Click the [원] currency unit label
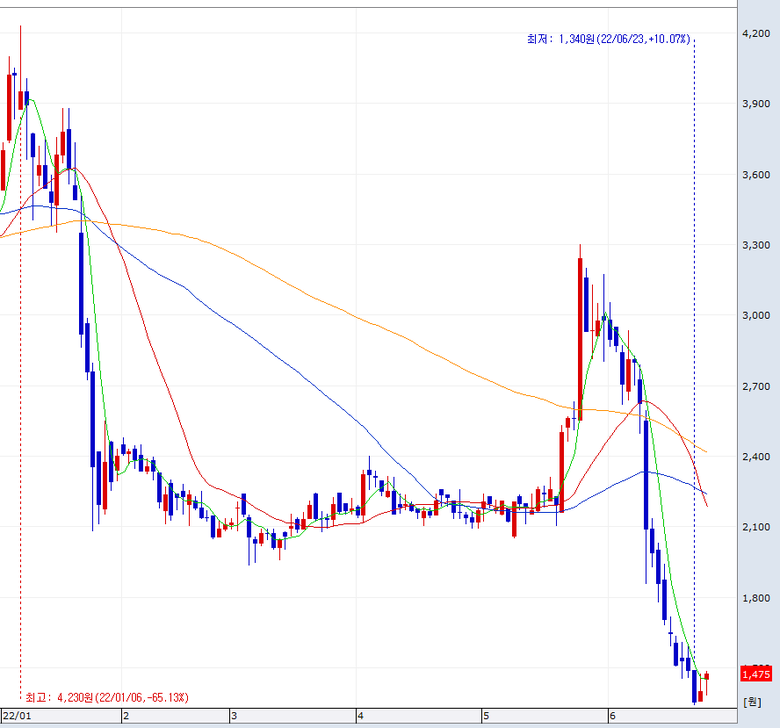This screenshot has width=780, height=728. pyautogui.click(x=752, y=702)
